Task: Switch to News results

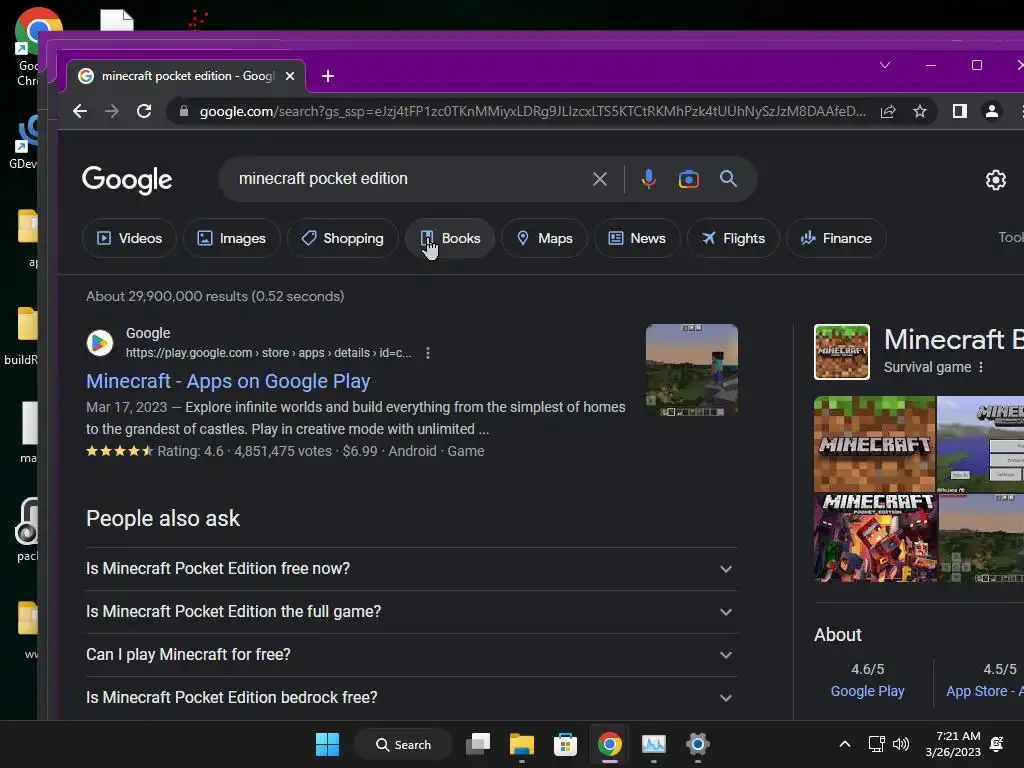Action: click(x=637, y=238)
